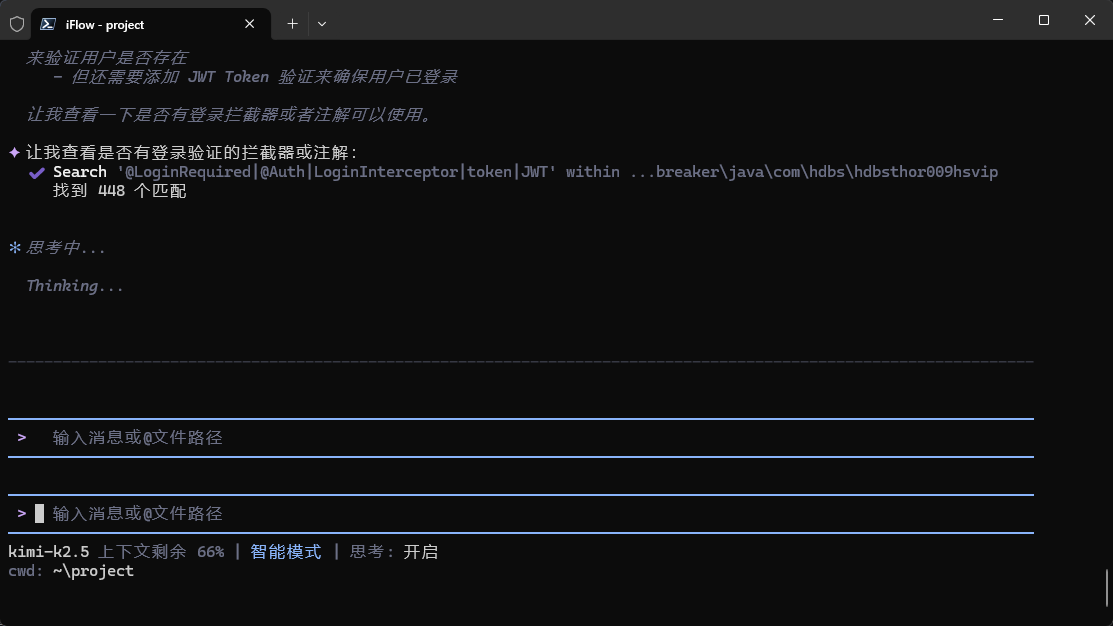
Task: Click the spinner icon next to 思考中
Action: tap(14, 248)
